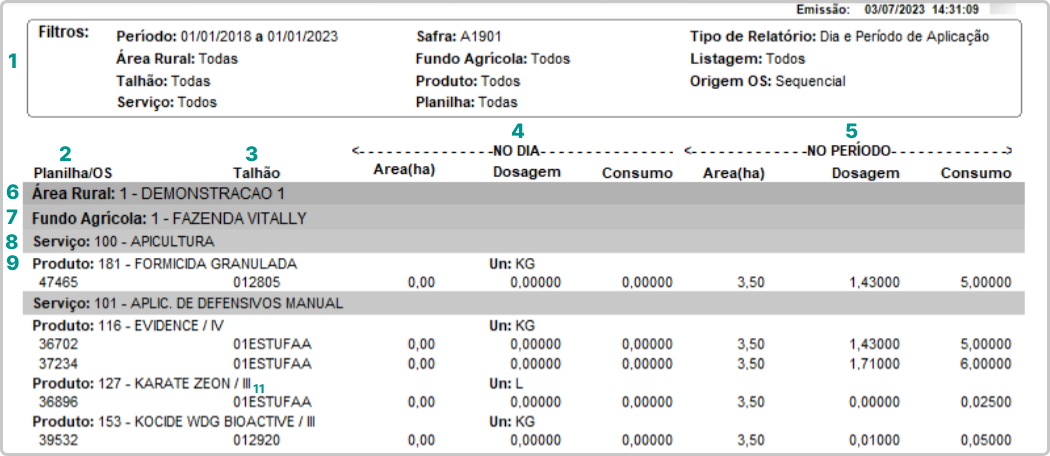Click the NO DIA column group heading

coord(514,151)
